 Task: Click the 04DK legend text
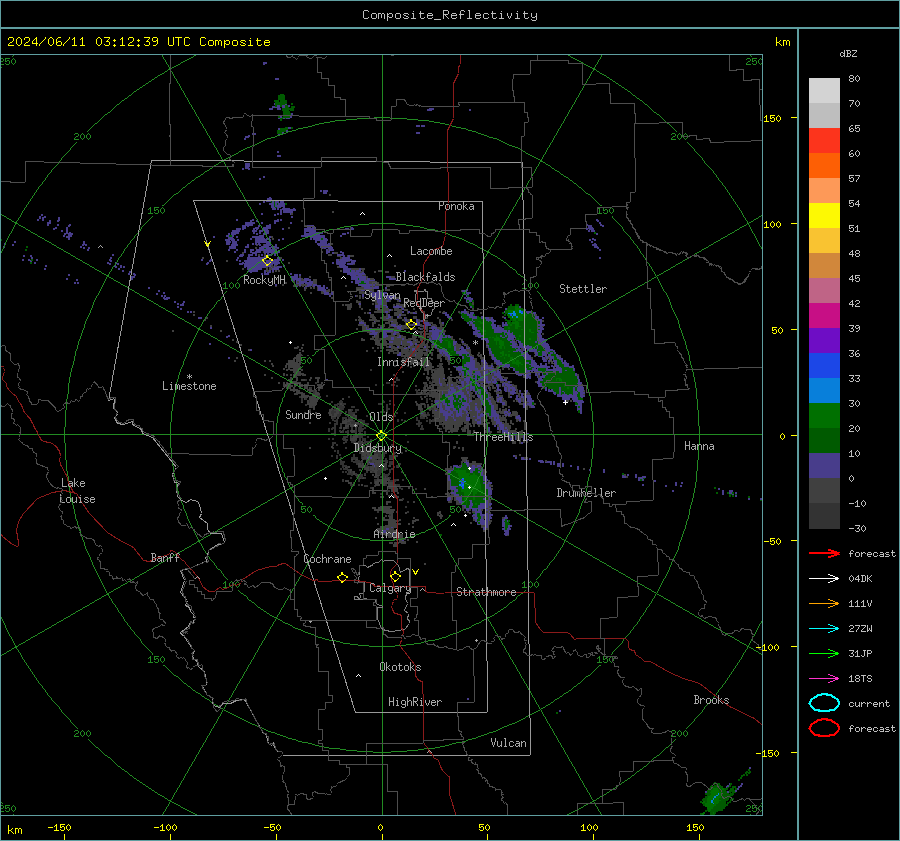[860, 579]
